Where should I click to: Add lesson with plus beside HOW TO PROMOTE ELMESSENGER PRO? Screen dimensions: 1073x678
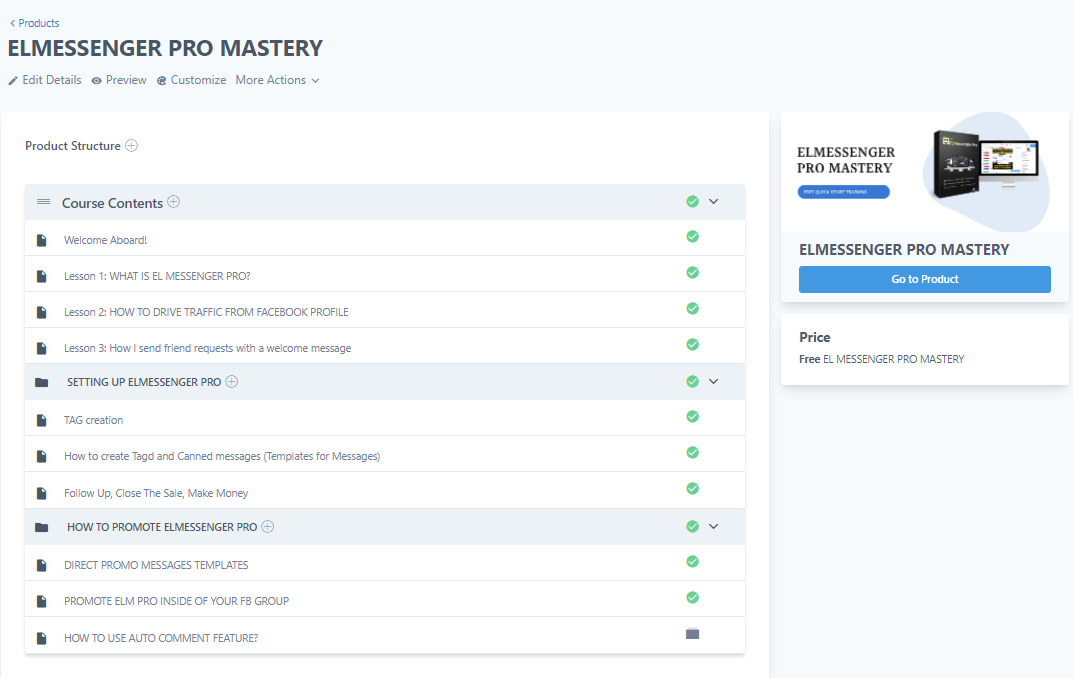(268, 526)
